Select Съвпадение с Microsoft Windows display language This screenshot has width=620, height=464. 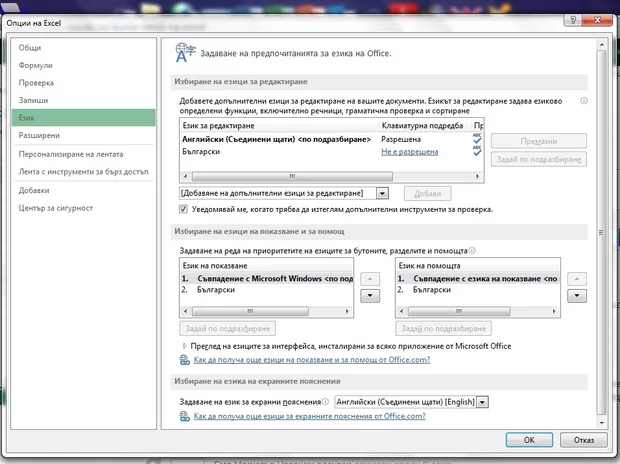tap(267, 278)
